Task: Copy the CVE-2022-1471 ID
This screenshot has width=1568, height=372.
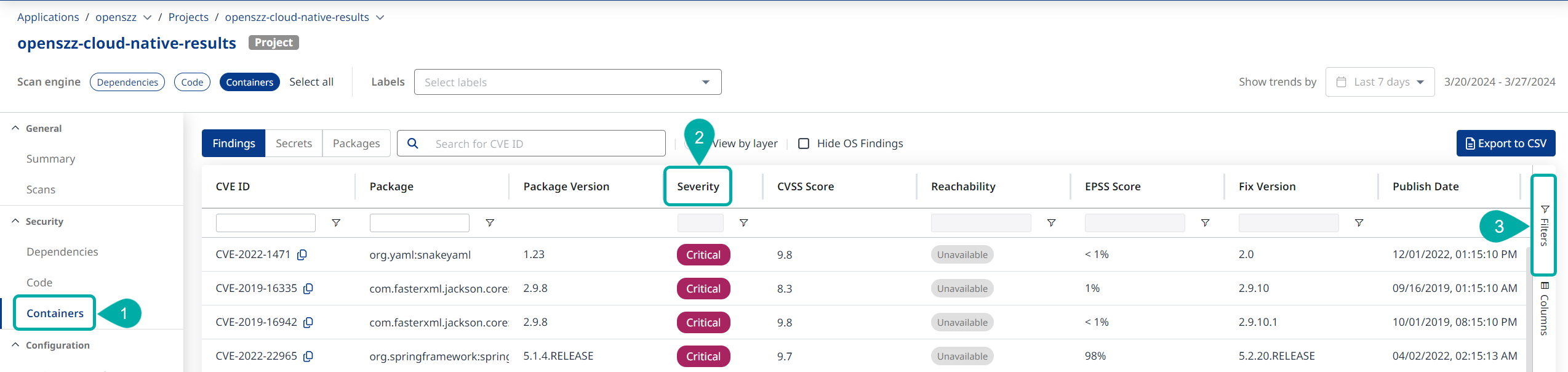Action: [x=302, y=255]
